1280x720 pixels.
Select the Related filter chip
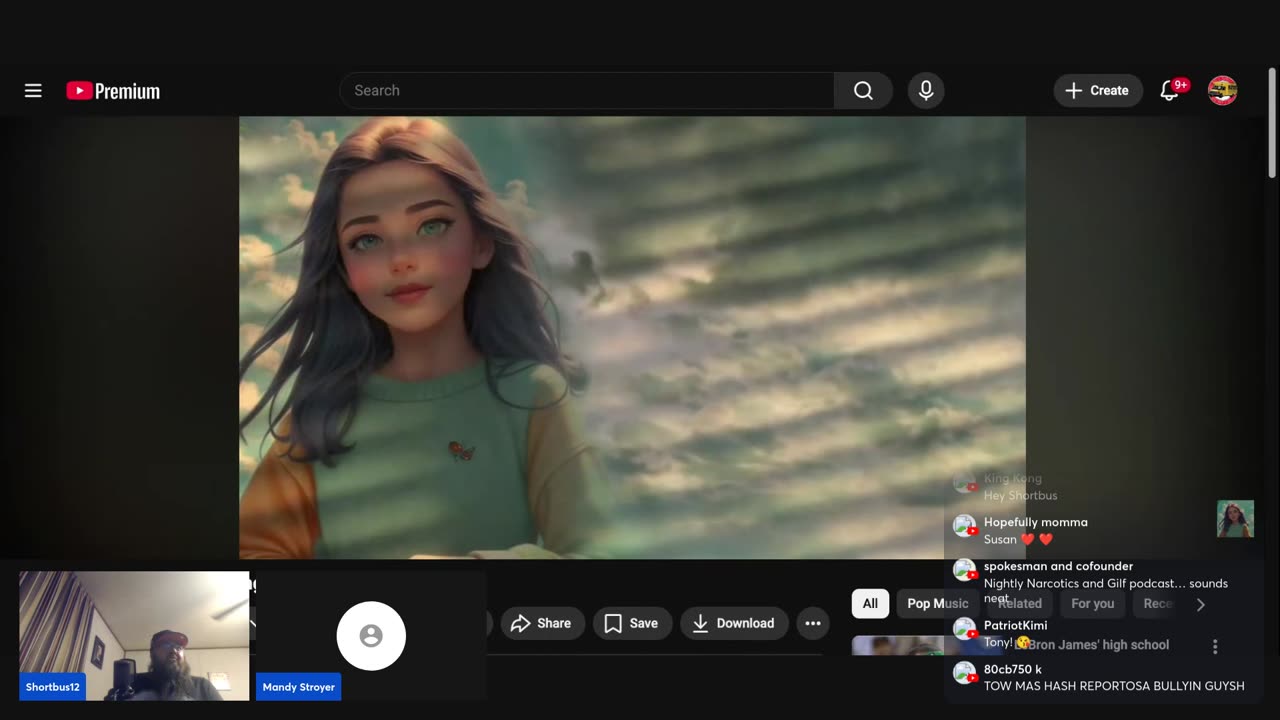click(1020, 603)
